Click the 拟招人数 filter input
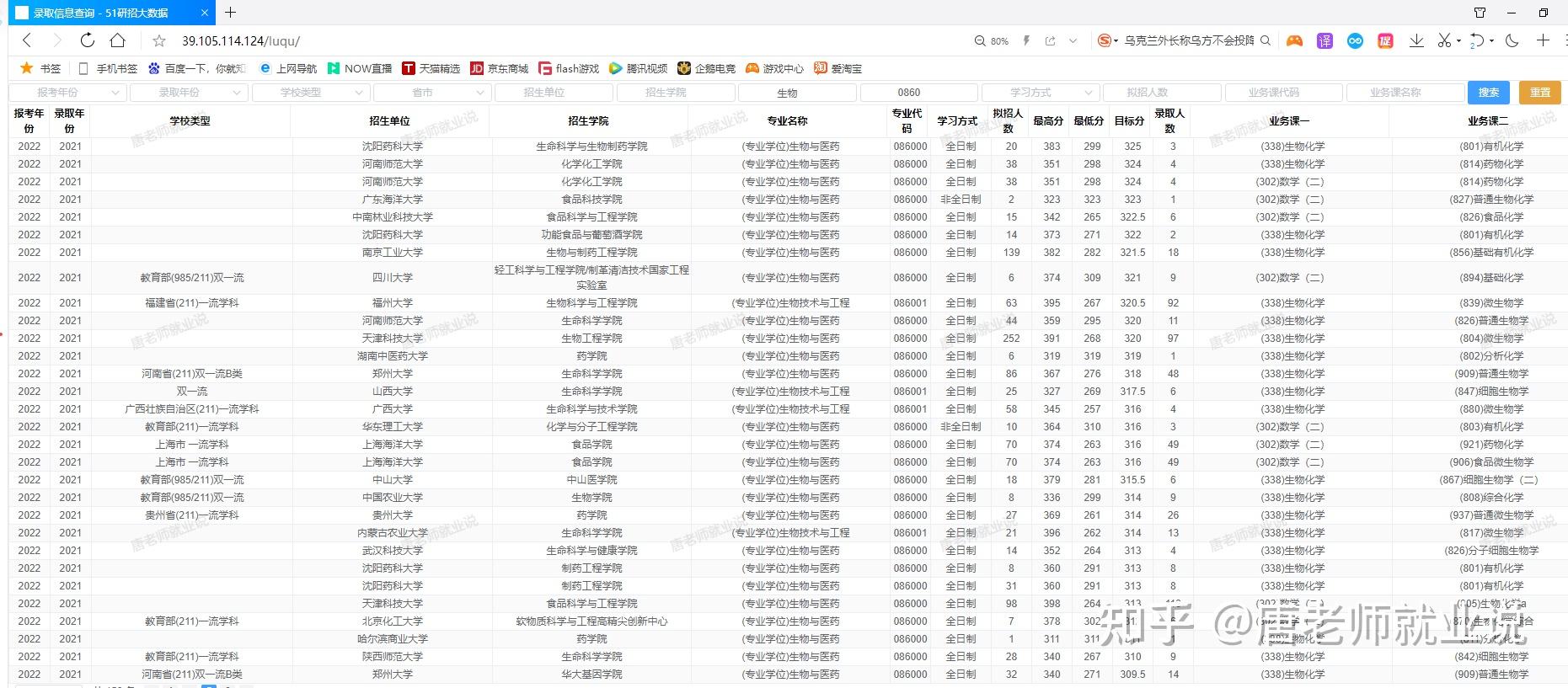Viewport: 1568px width, 688px height. coord(1162,93)
